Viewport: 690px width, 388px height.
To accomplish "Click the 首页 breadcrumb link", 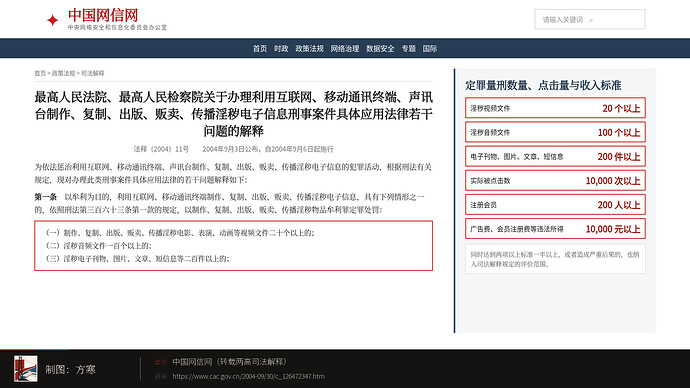I will pyautogui.click(x=40, y=73).
